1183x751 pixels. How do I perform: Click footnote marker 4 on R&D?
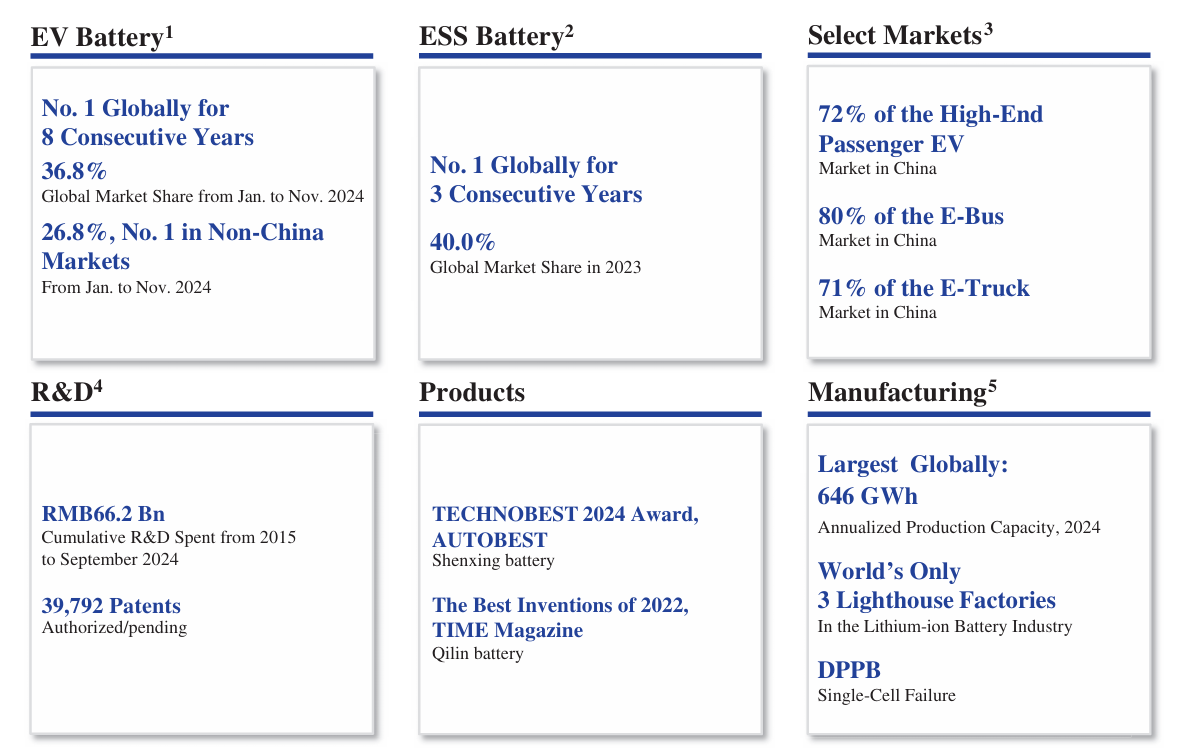(99, 386)
